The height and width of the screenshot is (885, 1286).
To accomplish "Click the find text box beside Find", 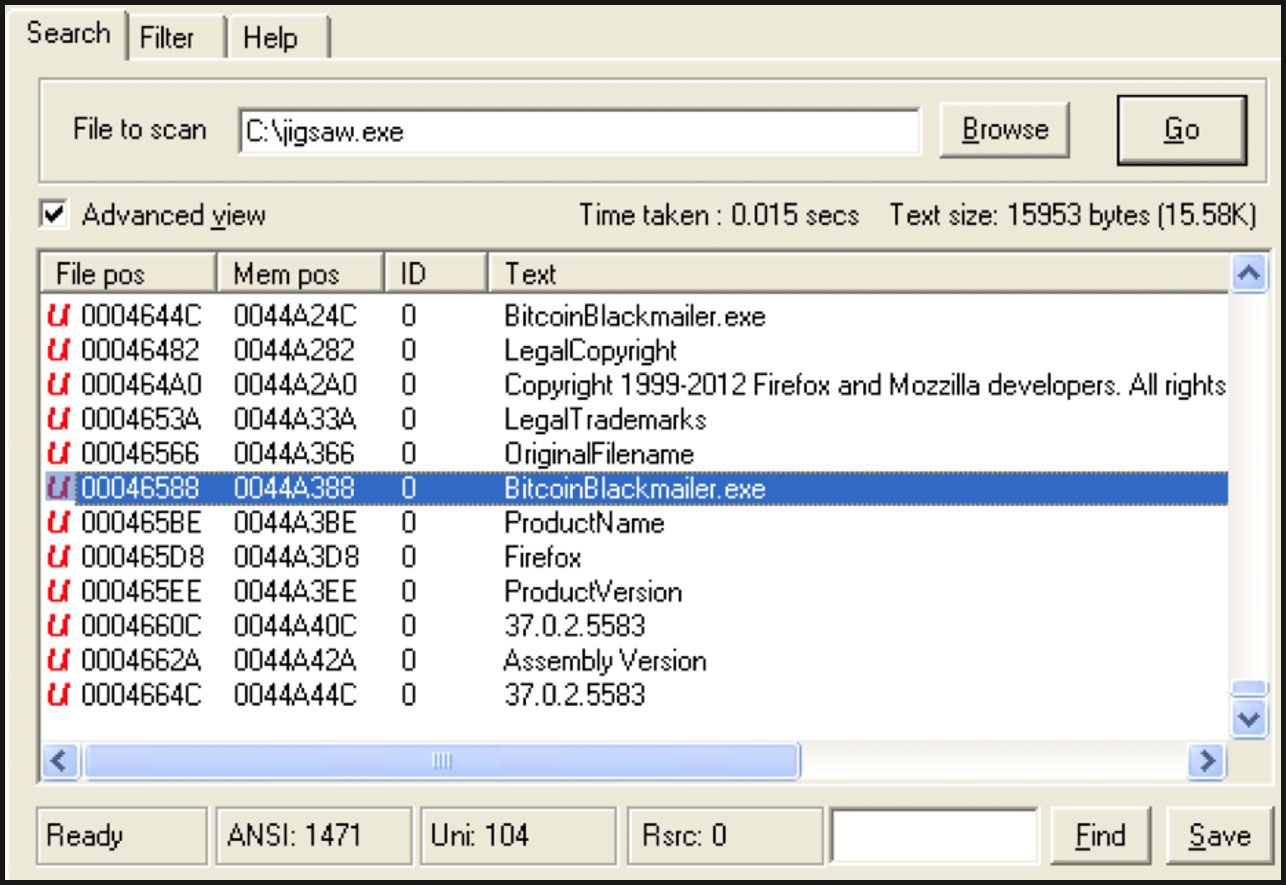I will pos(935,835).
